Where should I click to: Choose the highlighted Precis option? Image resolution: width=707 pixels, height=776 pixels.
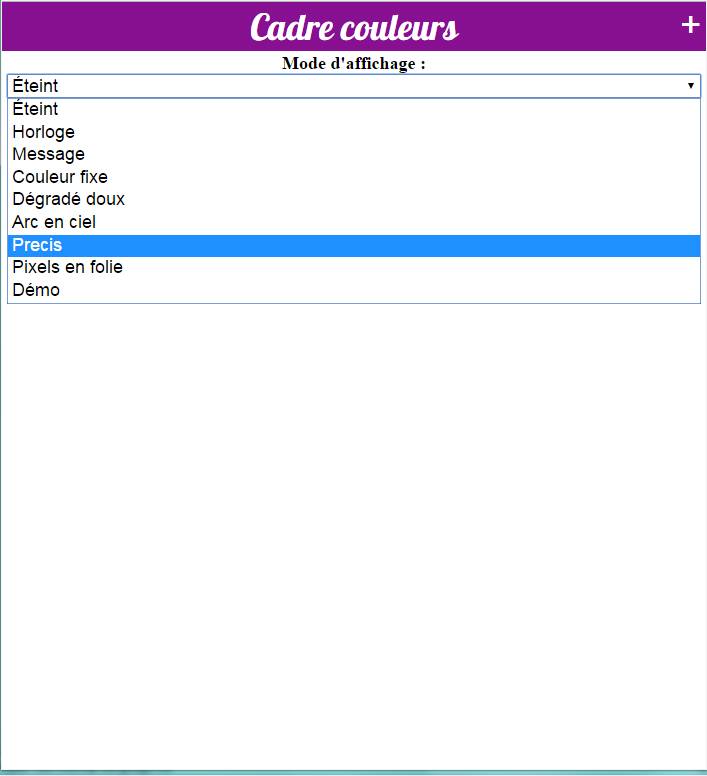354,245
